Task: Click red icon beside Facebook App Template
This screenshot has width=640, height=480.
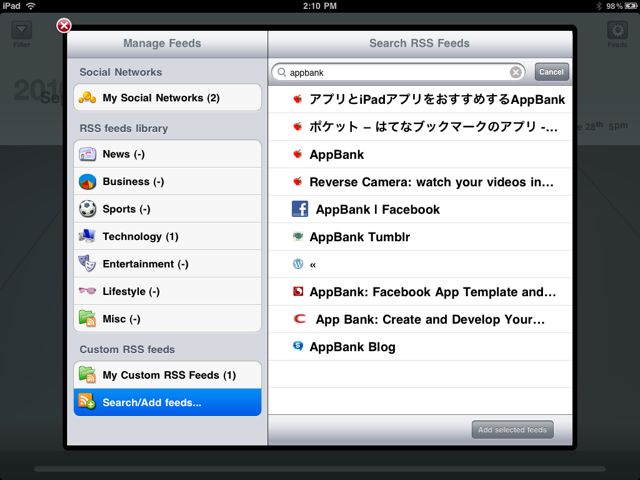Action: coord(298,291)
